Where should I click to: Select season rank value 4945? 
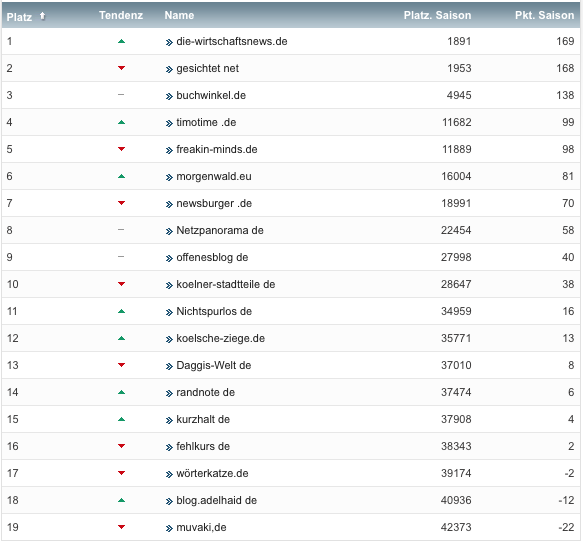(459, 96)
